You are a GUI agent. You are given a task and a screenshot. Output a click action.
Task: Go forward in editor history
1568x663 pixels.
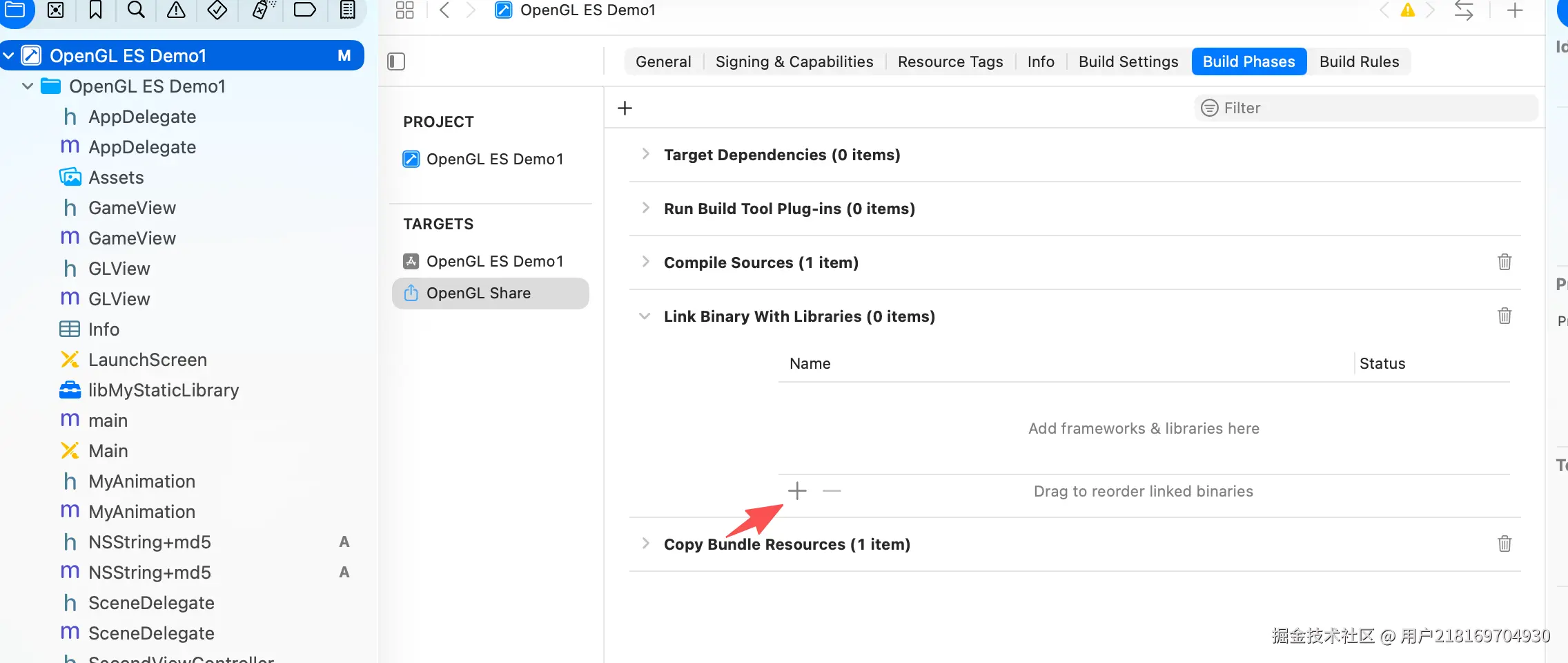471,10
